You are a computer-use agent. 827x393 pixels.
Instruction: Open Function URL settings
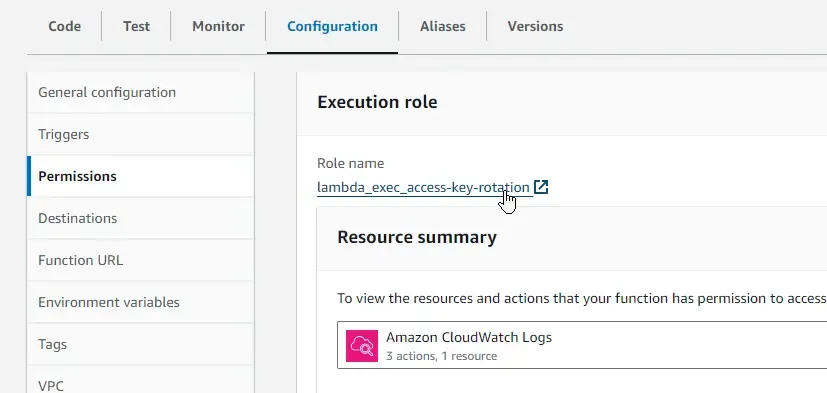click(x=141, y=260)
